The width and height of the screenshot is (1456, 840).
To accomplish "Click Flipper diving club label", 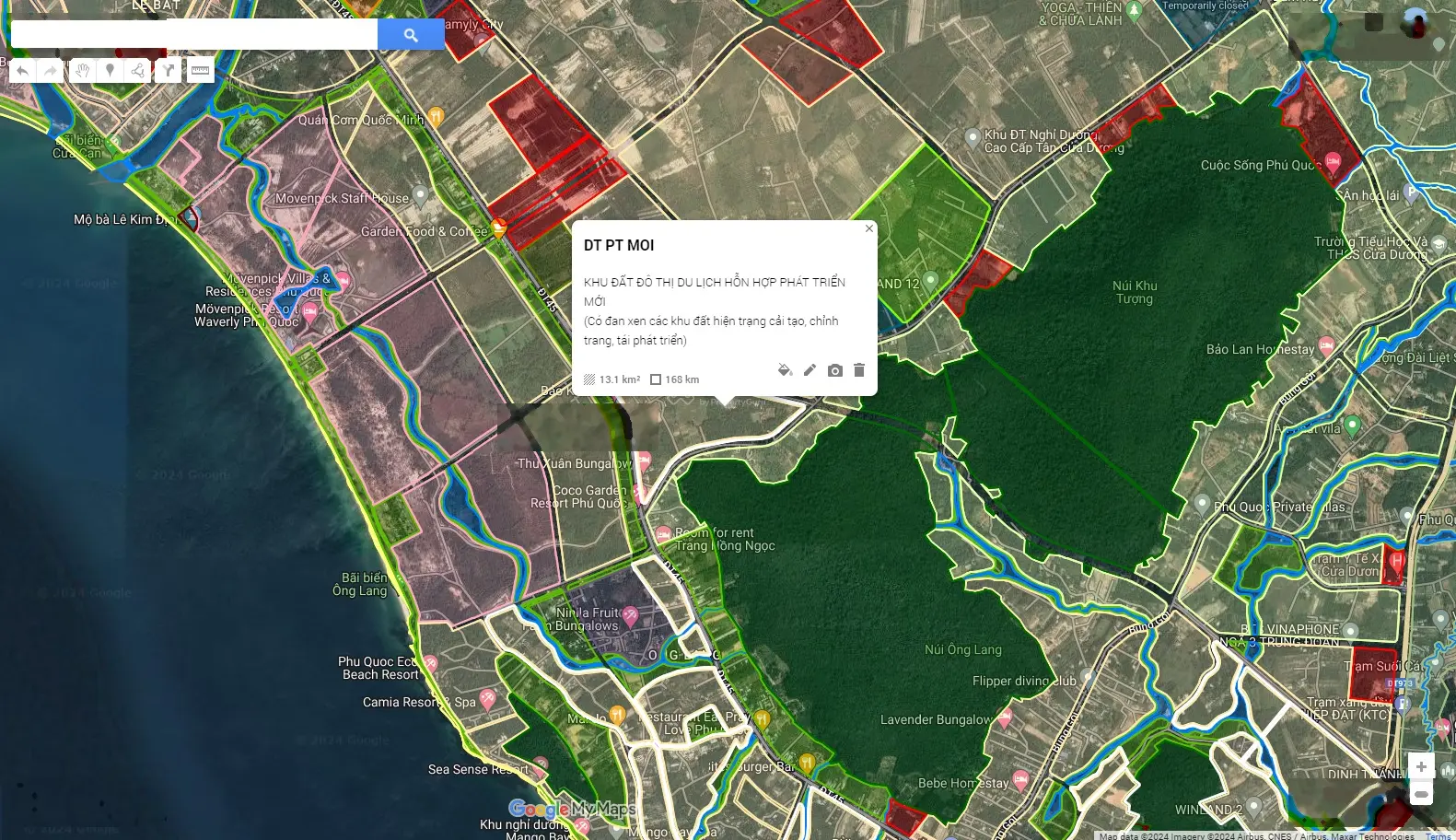I will (1024, 681).
